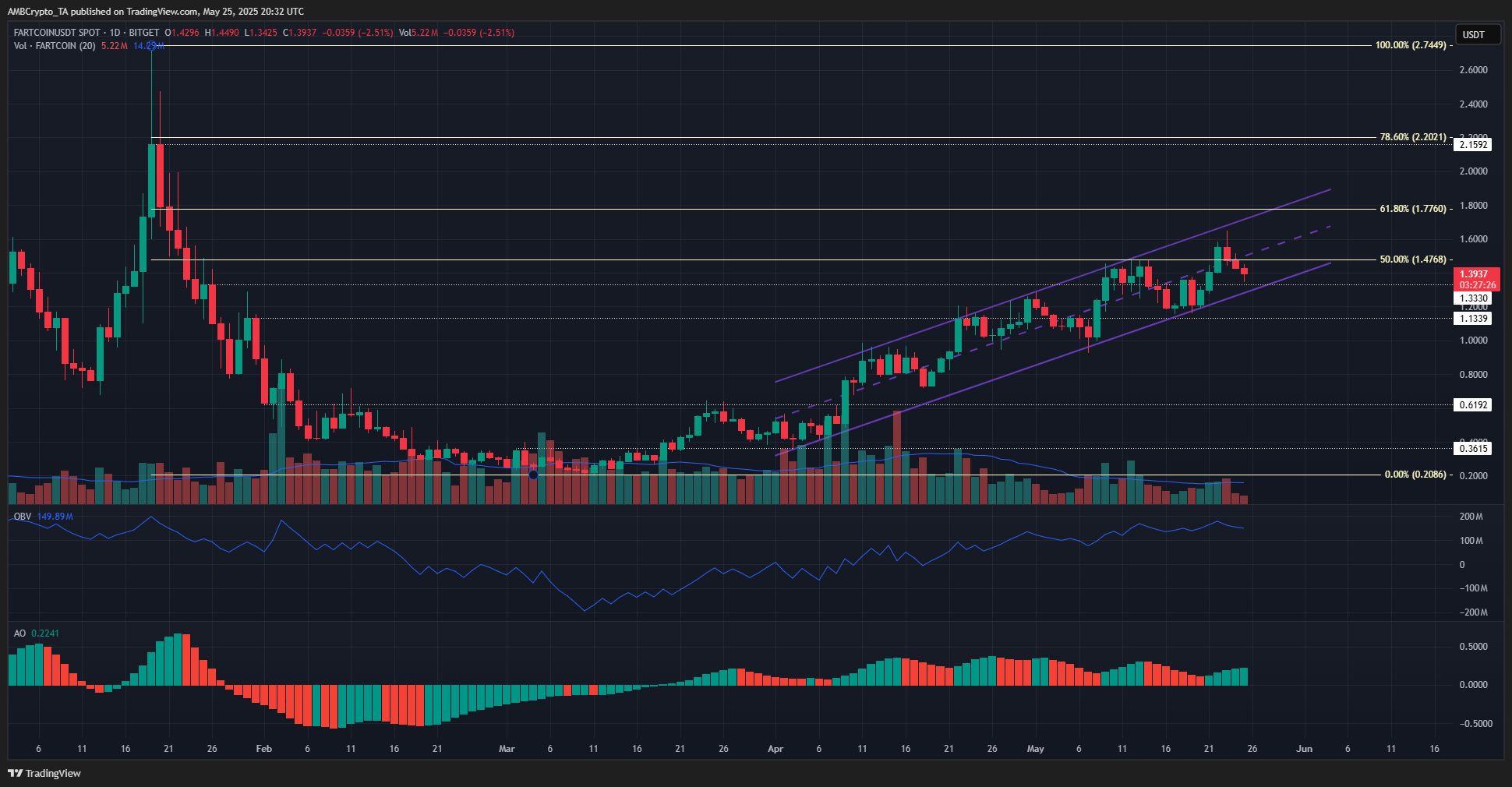Click the 0.6192 price level tag
Screen dimensions: 1512x787
pyautogui.click(x=1473, y=405)
